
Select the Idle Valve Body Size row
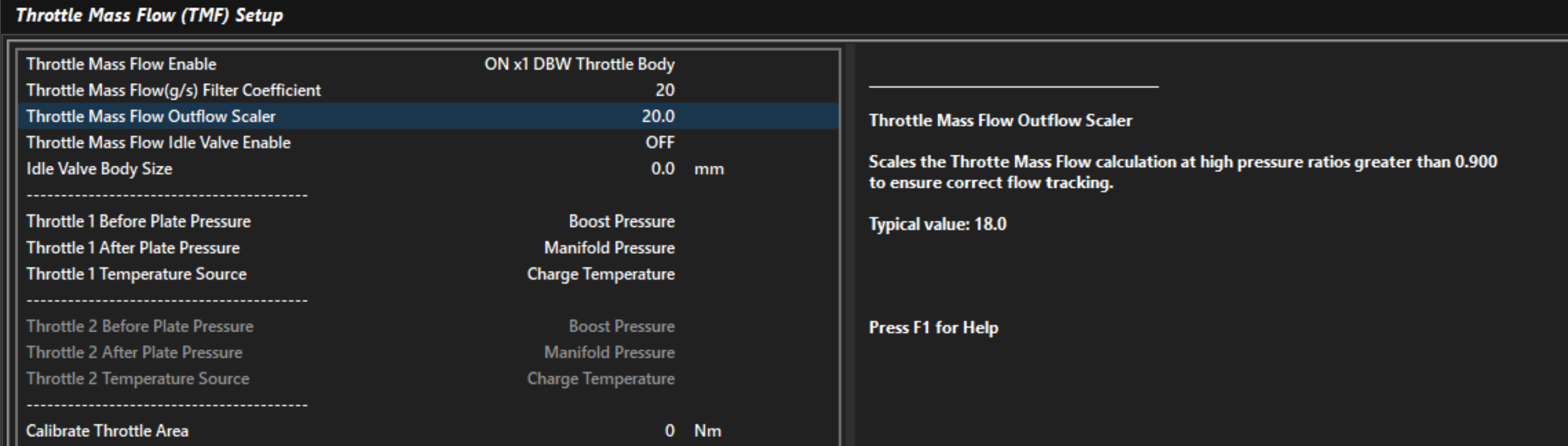428,169
